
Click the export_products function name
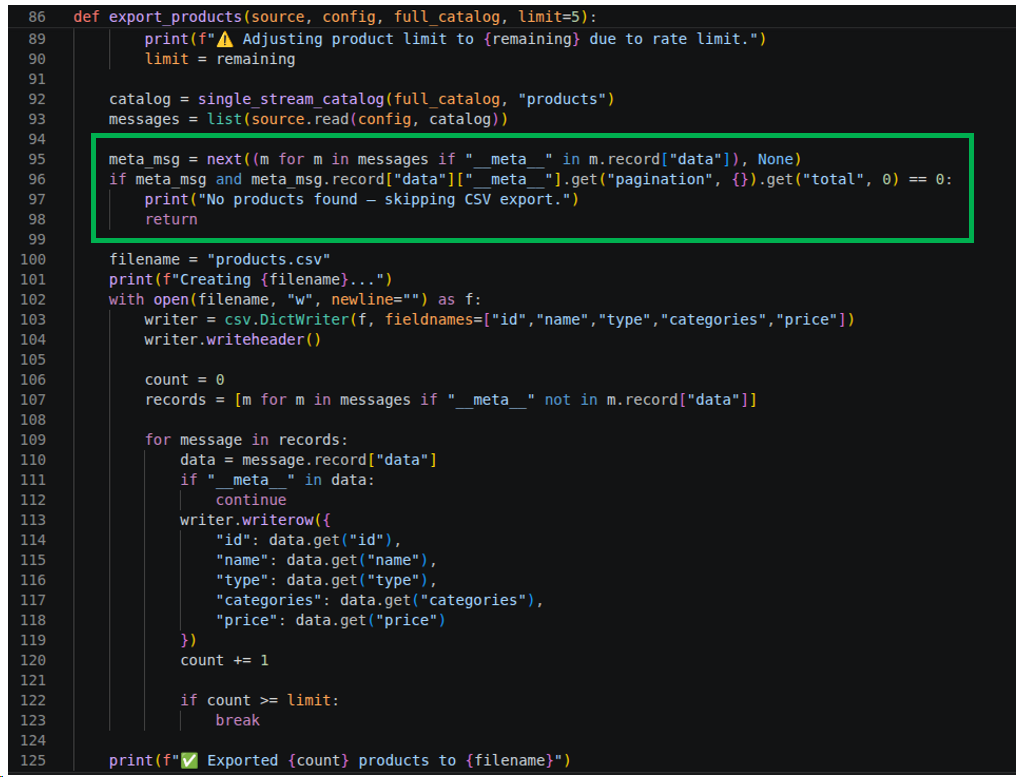(175, 17)
